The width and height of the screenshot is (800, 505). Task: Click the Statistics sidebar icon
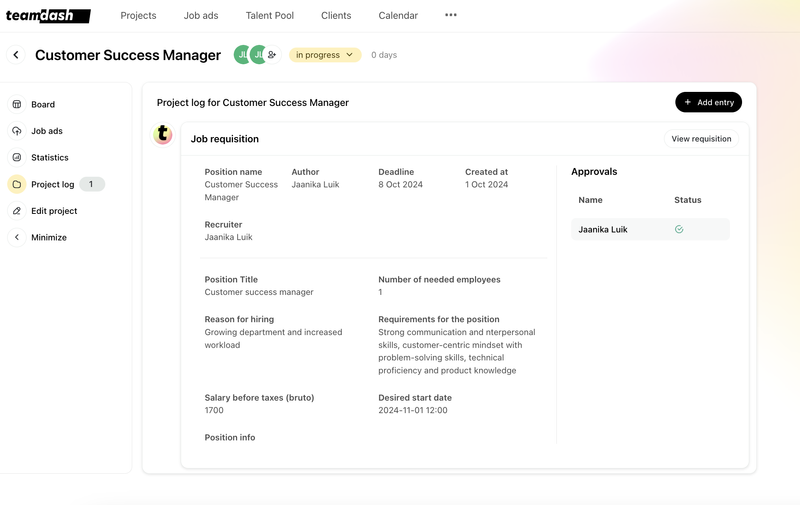point(17,157)
